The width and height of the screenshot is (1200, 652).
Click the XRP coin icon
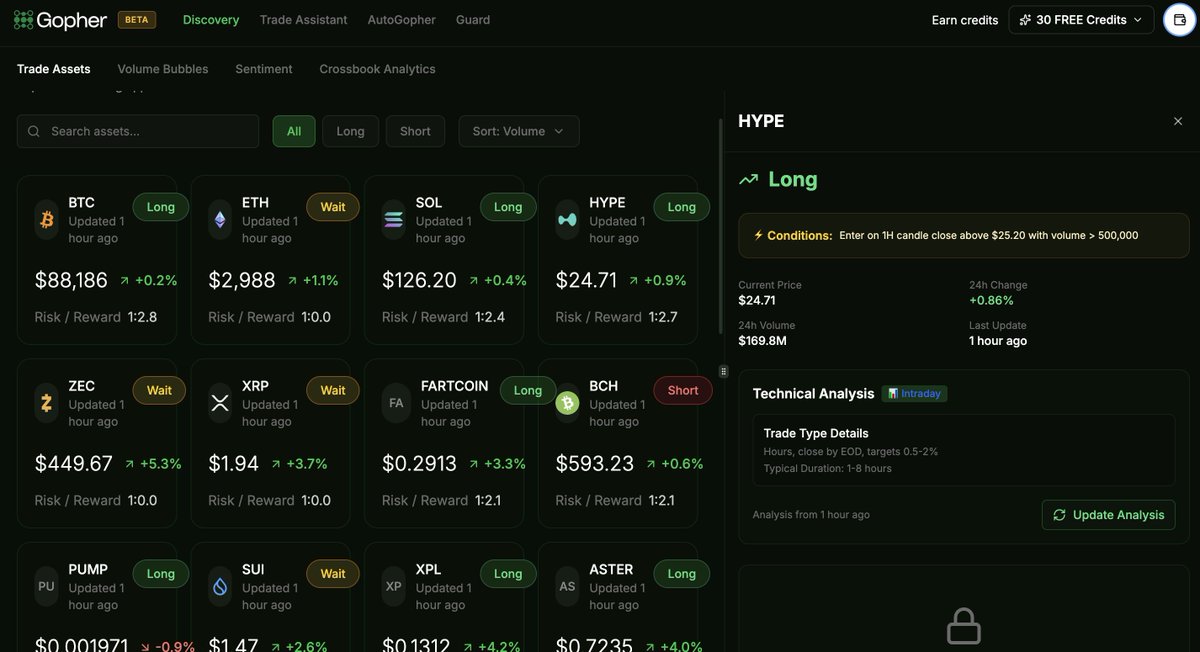pyautogui.click(x=220, y=403)
